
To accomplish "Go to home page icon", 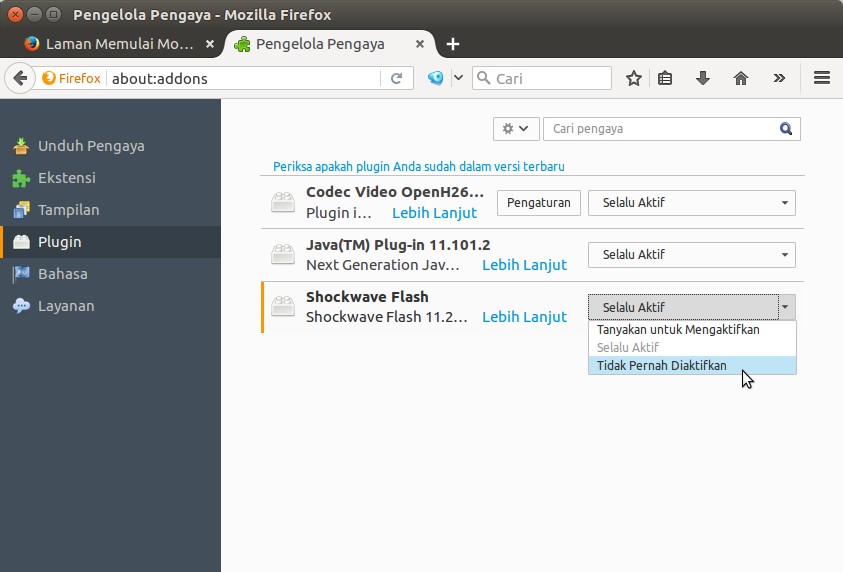I will [741, 78].
